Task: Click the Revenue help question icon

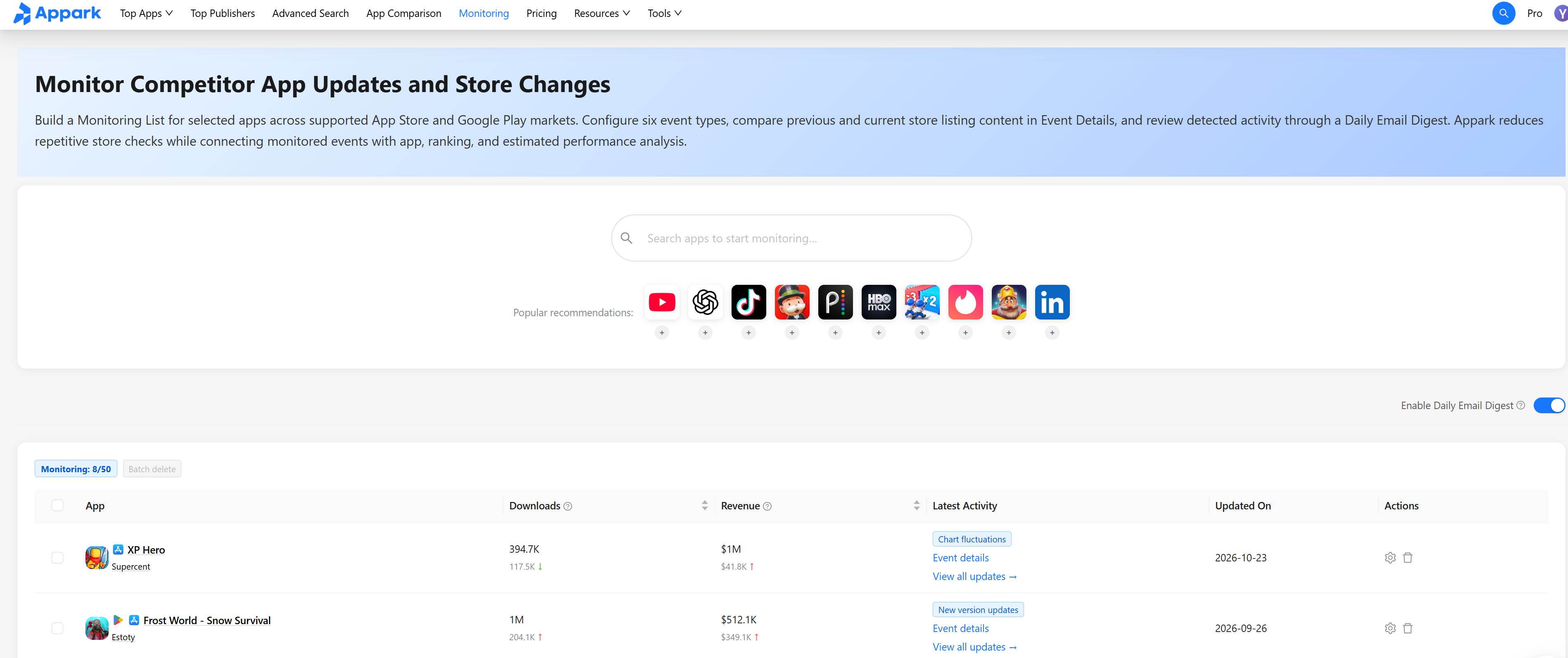Action: (x=767, y=507)
